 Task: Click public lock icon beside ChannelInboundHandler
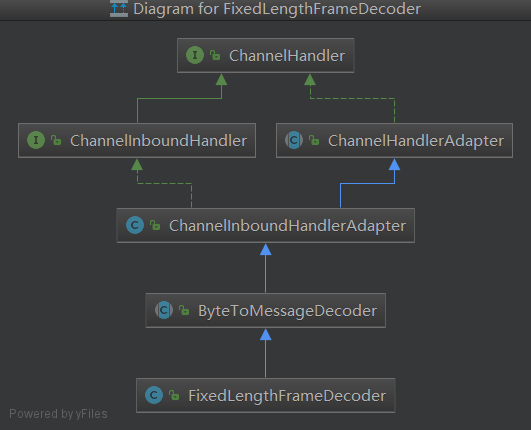(x=56, y=140)
